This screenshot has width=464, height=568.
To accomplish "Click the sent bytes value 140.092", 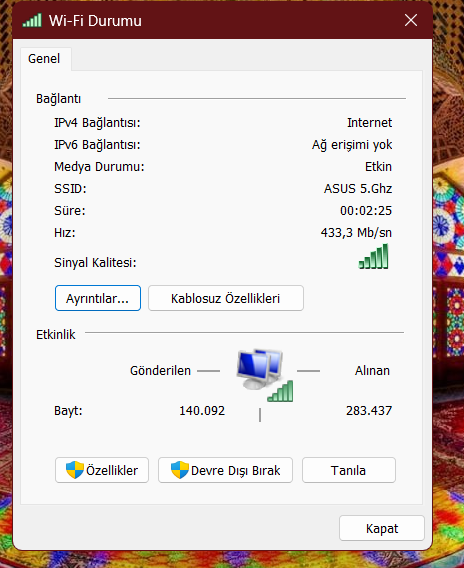I will tap(202, 411).
